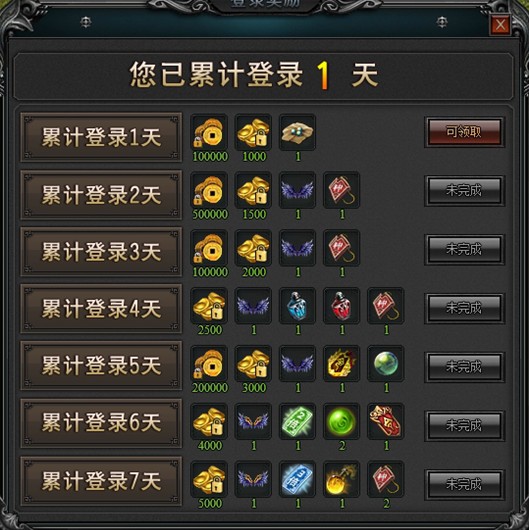Viewport: 529px width, 530px height.
Task: Select the green orb icon in day 5 row
Action: (386, 364)
